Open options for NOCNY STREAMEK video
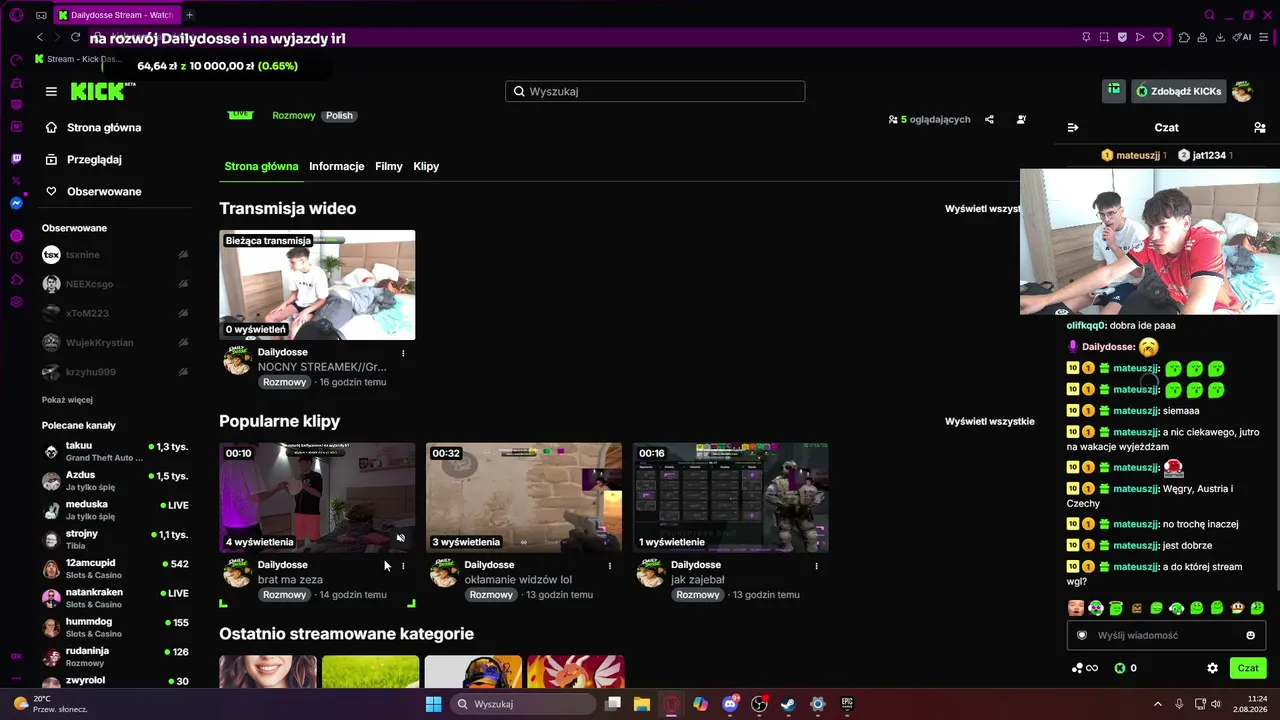The height and width of the screenshot is (720, 1280). (403, 353)
